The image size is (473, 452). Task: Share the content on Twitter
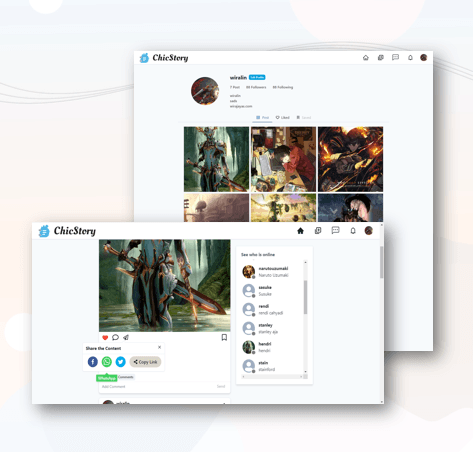click(x=120, y=362)
